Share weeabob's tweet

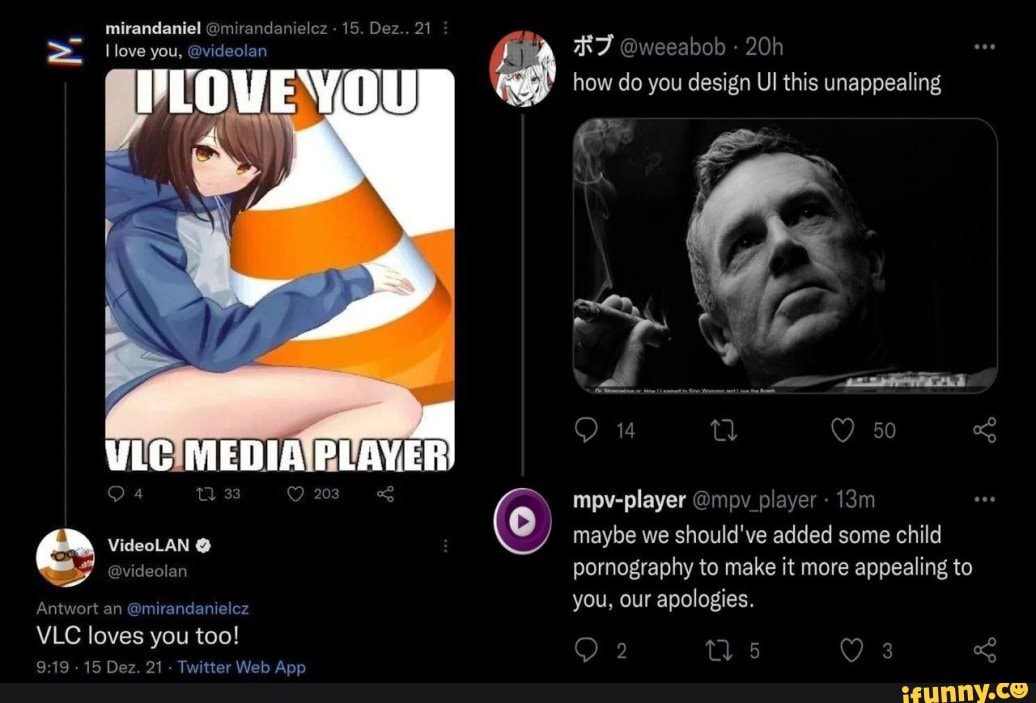982,430
